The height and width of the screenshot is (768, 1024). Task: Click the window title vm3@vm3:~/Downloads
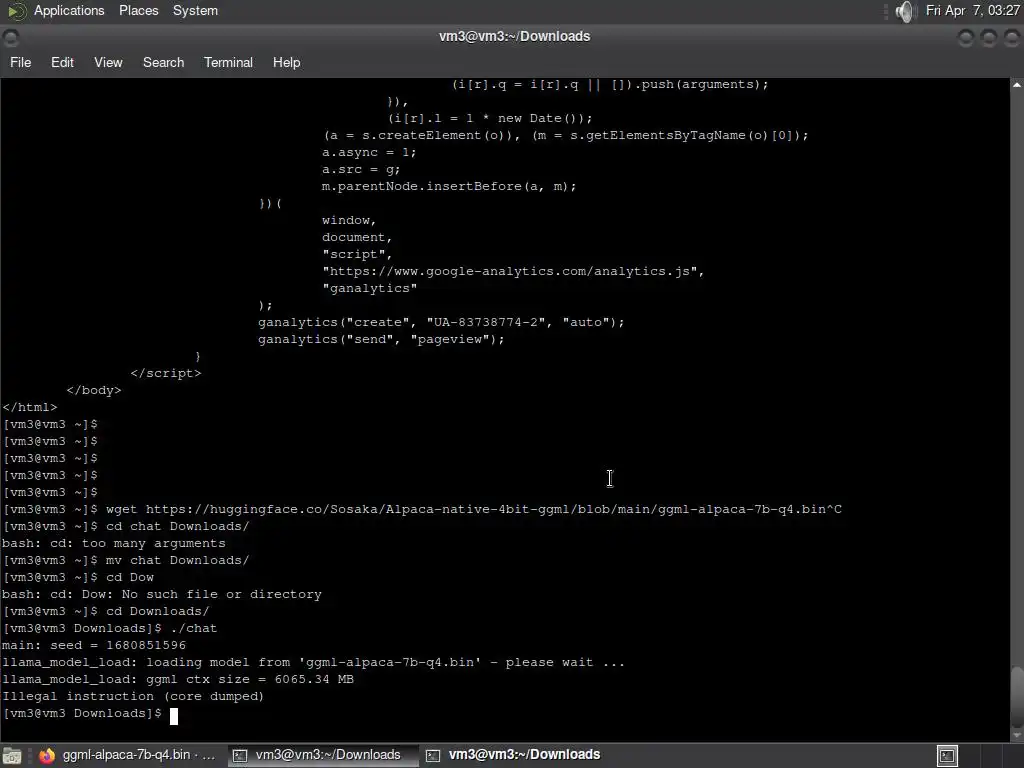coord(514,37)
